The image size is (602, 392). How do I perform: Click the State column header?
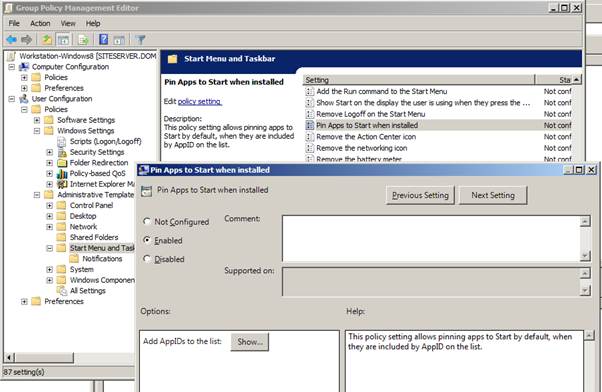coord(554,80)
